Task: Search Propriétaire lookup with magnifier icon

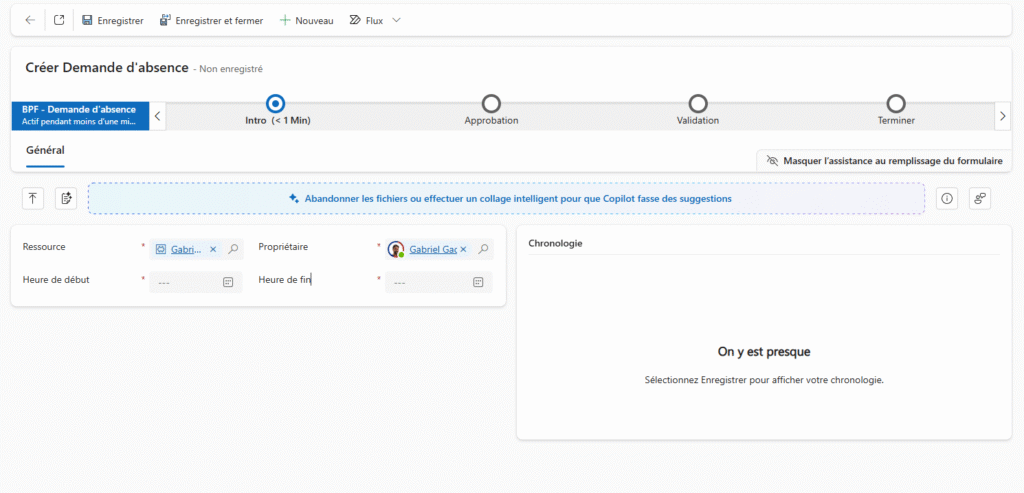Action: pos(483,249)
